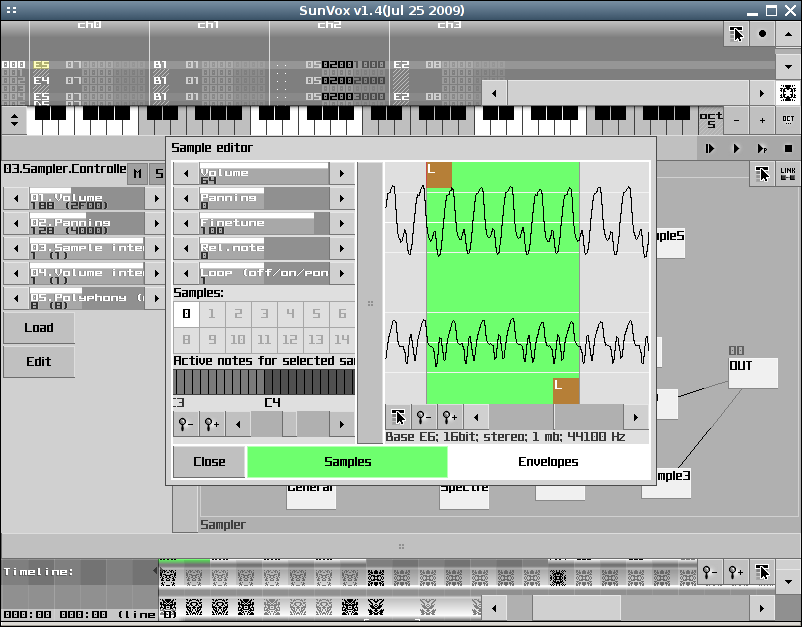Decrease keyboard octave with minus button

click(737, 120)
